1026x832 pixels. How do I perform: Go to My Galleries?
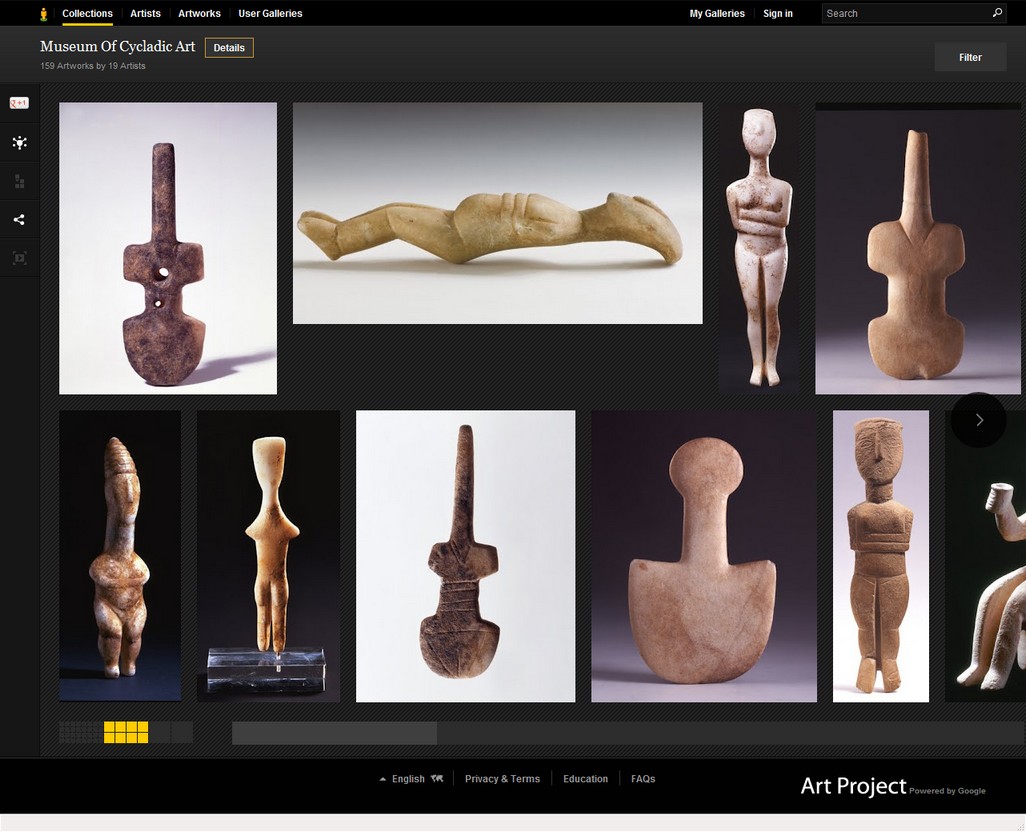(x=717, y=13)
